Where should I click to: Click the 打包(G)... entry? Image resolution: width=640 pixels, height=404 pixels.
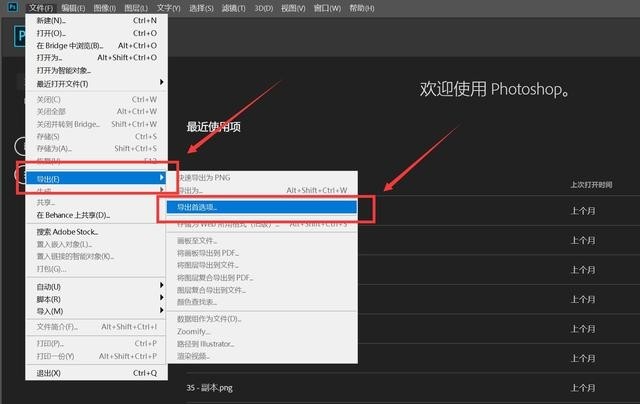click(96, 269)
